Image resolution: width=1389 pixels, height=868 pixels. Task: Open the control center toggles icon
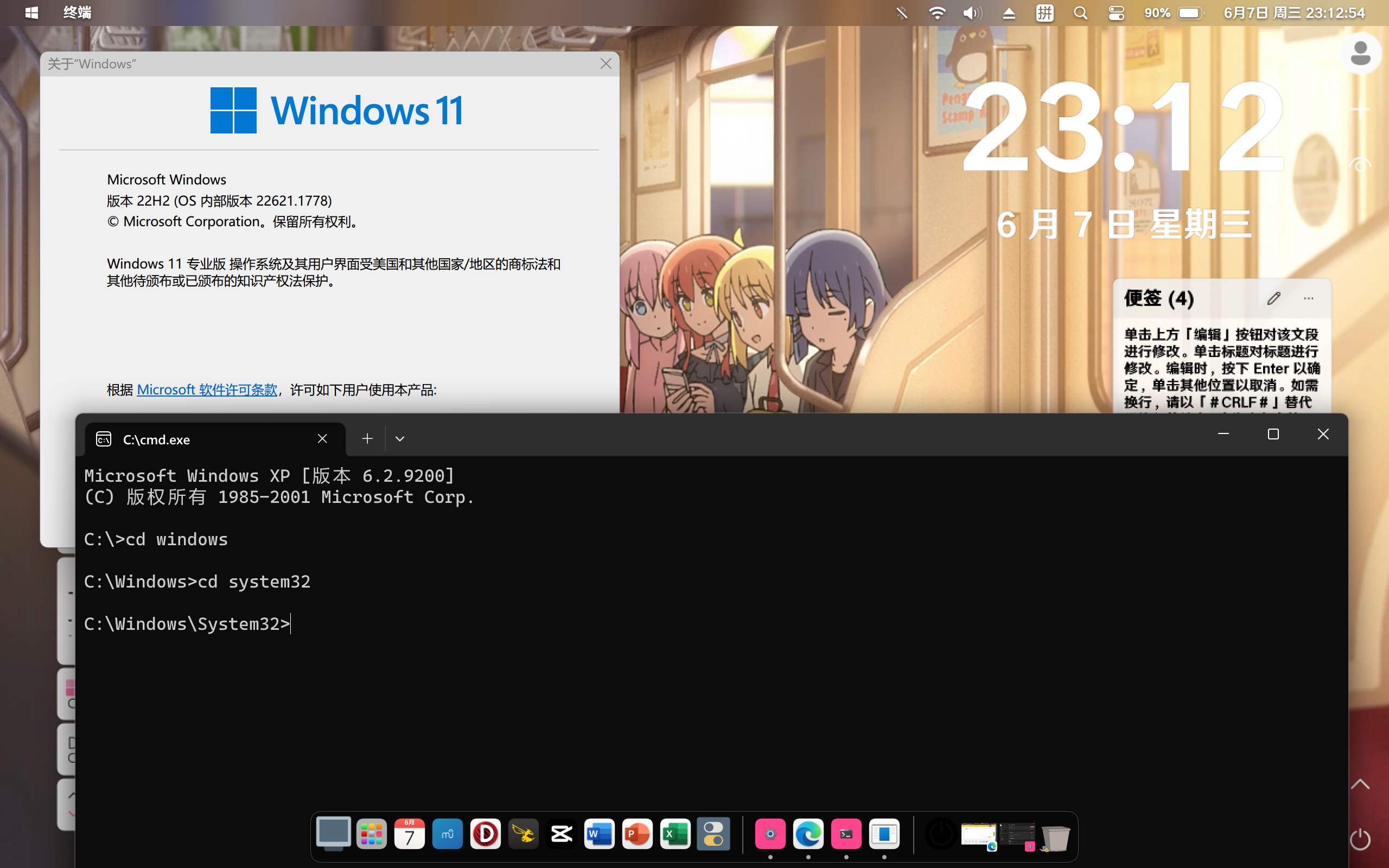click(1117, 12)
